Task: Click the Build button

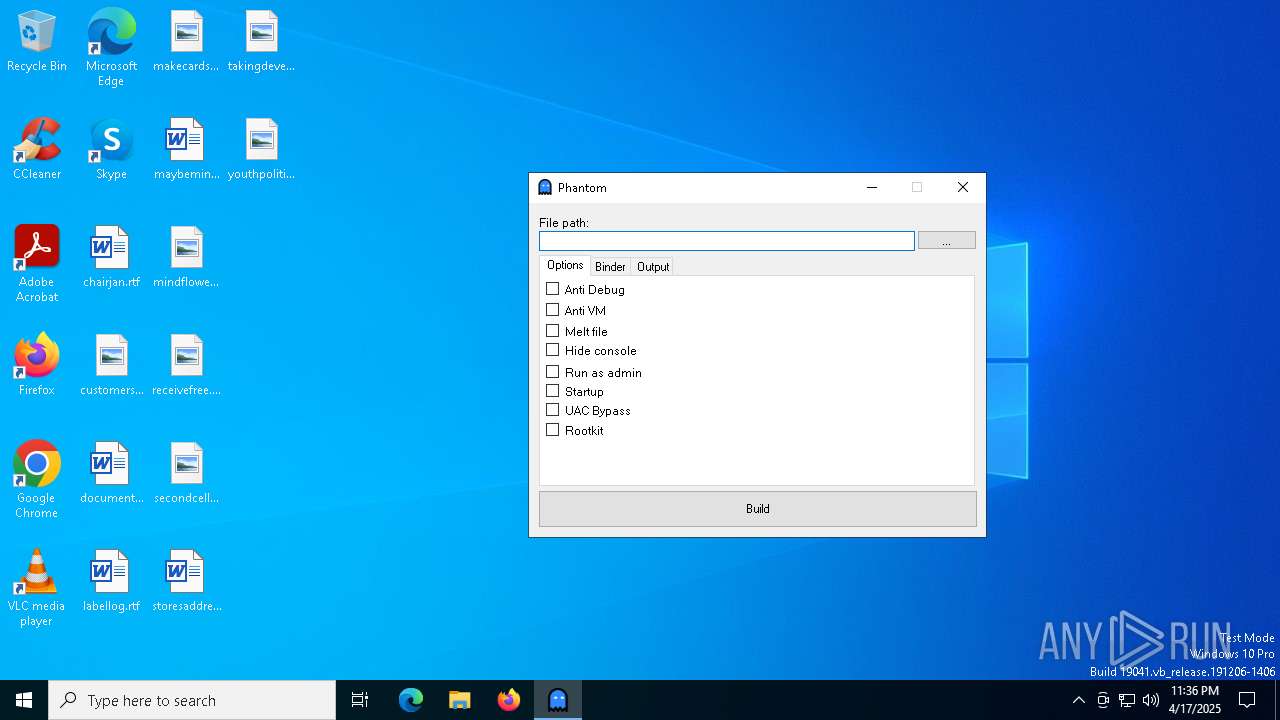Action: tap(758, 509)
